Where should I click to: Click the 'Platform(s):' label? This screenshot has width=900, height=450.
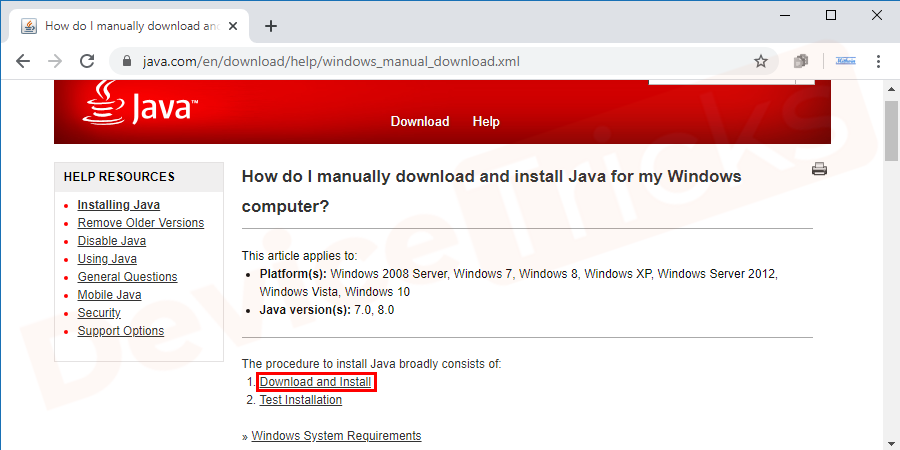293,274
